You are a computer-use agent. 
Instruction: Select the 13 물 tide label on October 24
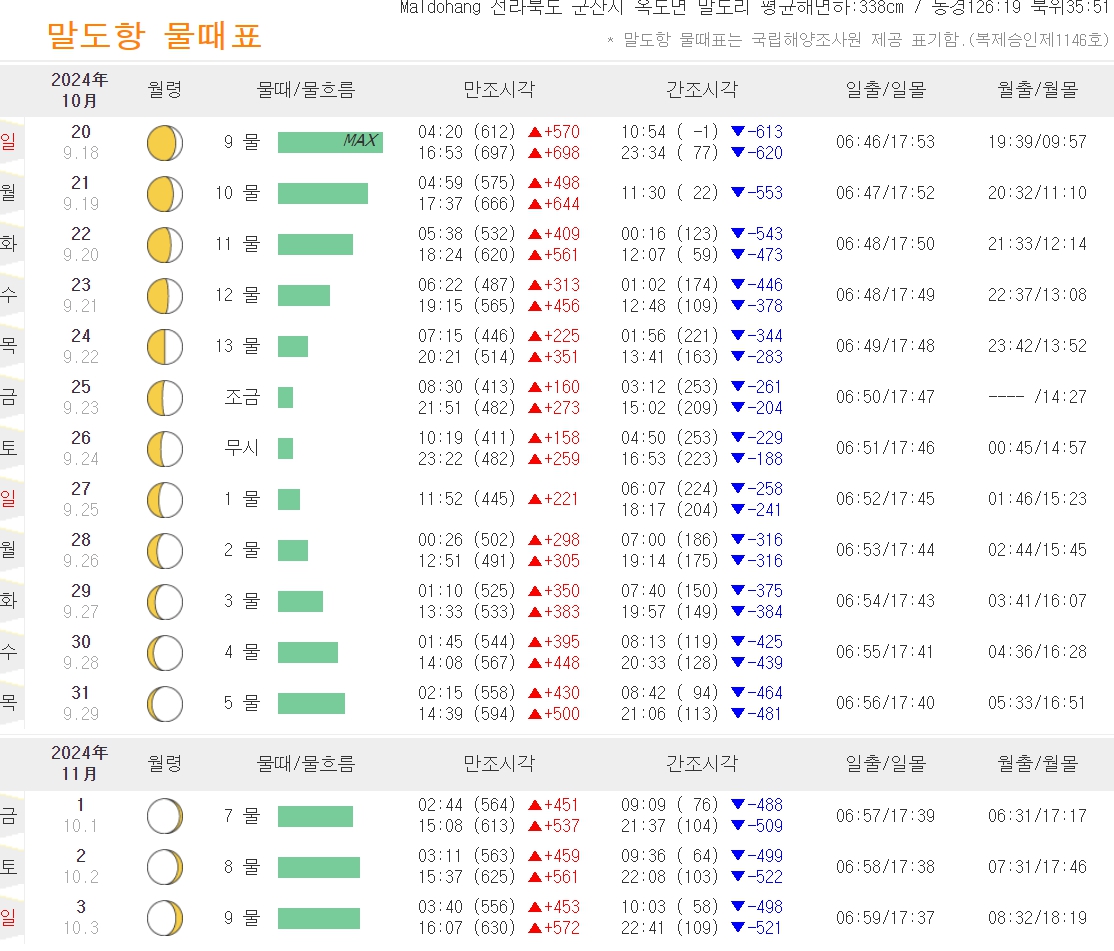(x=237, y=346)
